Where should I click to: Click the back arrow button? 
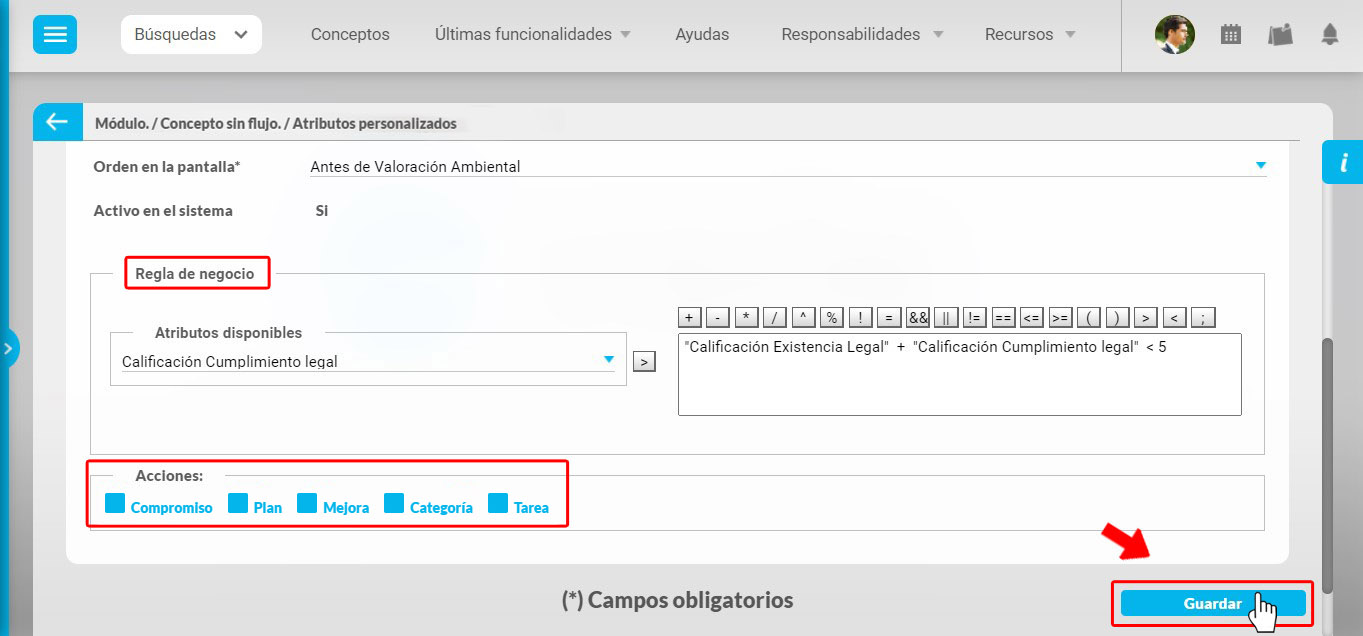pos(56,122)
